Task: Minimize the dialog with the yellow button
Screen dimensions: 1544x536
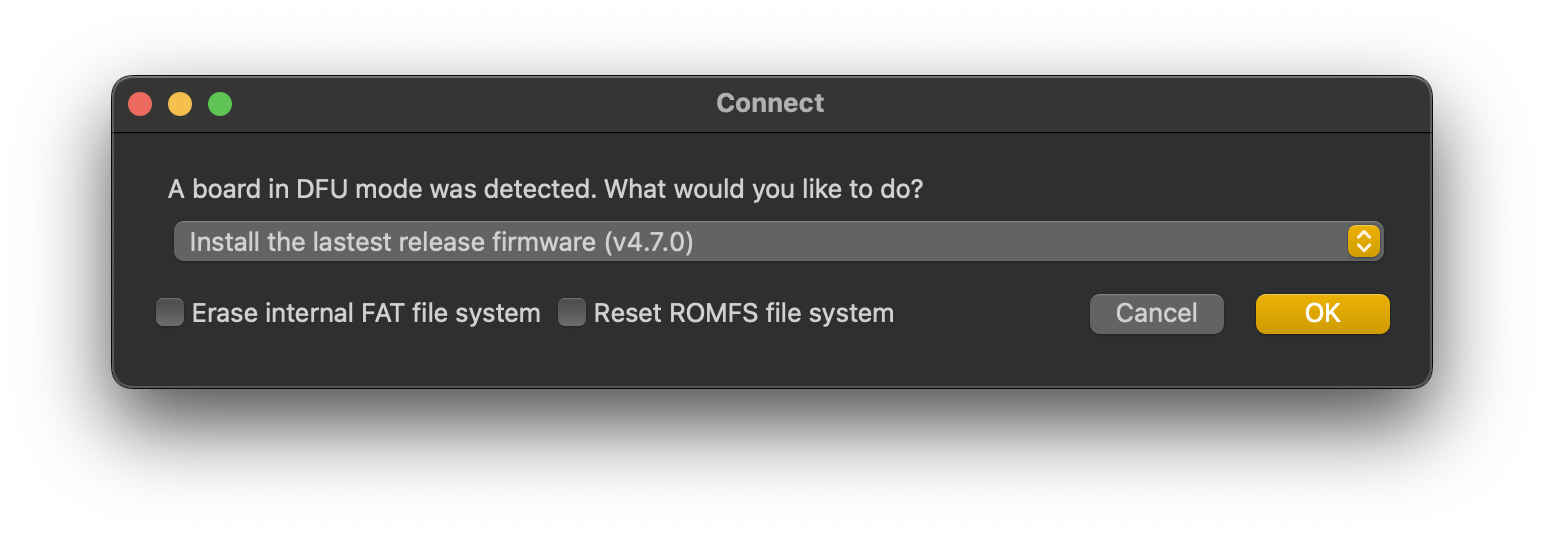Action: (180, 104)
